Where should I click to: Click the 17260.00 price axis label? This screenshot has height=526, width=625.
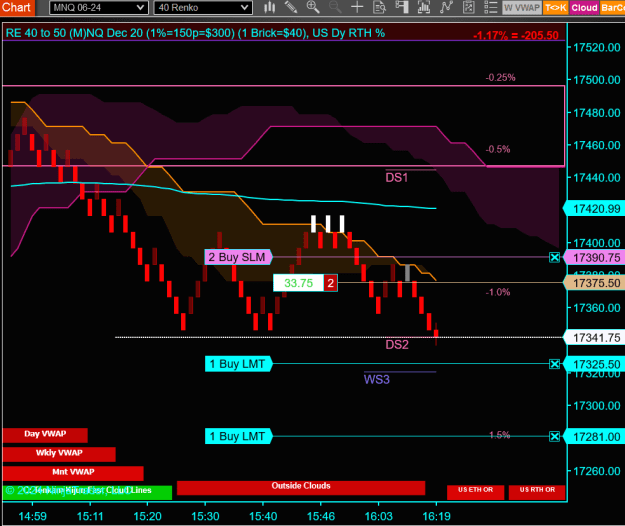[x=597, y=471]
